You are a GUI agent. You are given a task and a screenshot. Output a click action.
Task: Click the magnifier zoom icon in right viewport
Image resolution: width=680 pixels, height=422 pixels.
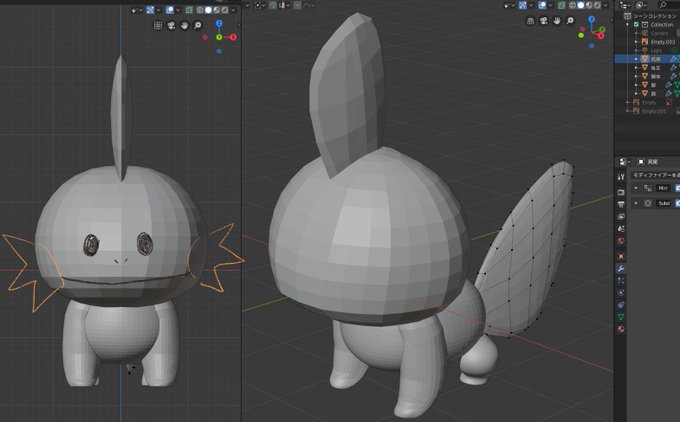pyautogui.click(x=570, y=20)
